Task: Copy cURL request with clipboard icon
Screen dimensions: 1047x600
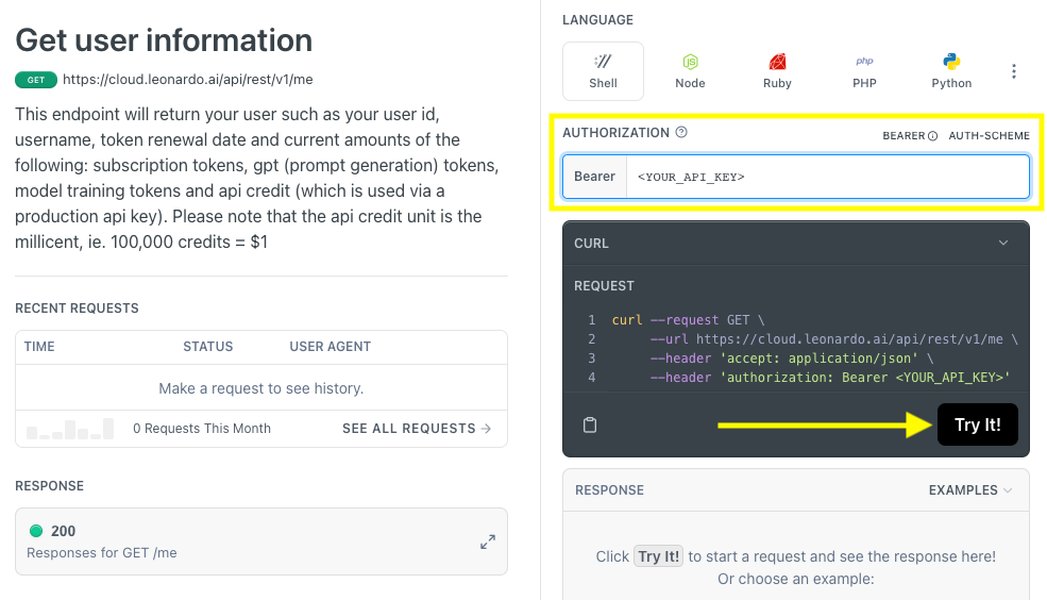Action: (x=590, y=424)
